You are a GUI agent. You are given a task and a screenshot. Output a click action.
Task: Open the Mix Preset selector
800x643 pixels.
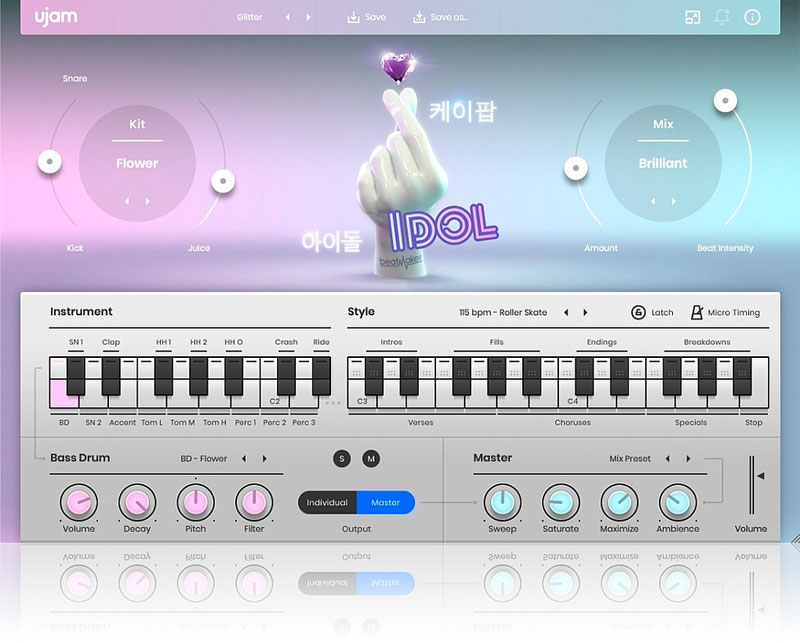coord(630,459)
